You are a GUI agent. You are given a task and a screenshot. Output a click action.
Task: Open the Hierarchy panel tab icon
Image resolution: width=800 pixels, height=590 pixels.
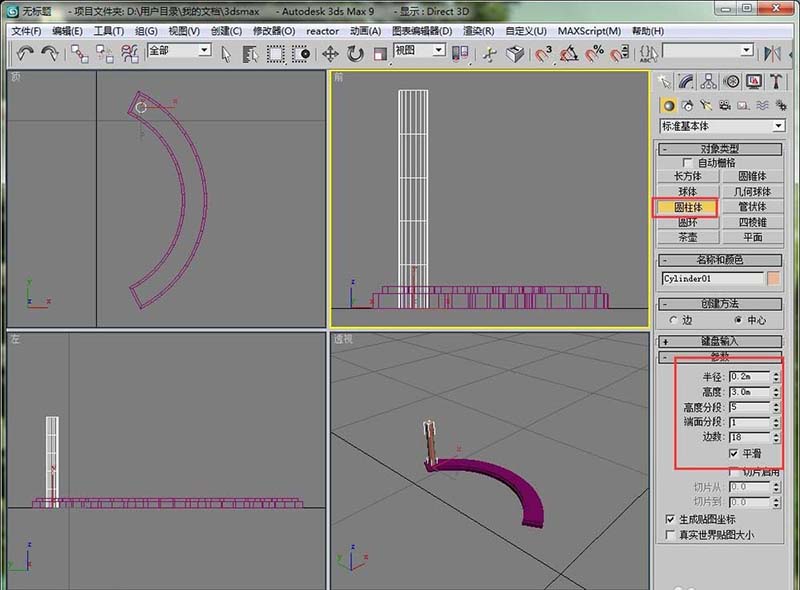tap(709, 82)
